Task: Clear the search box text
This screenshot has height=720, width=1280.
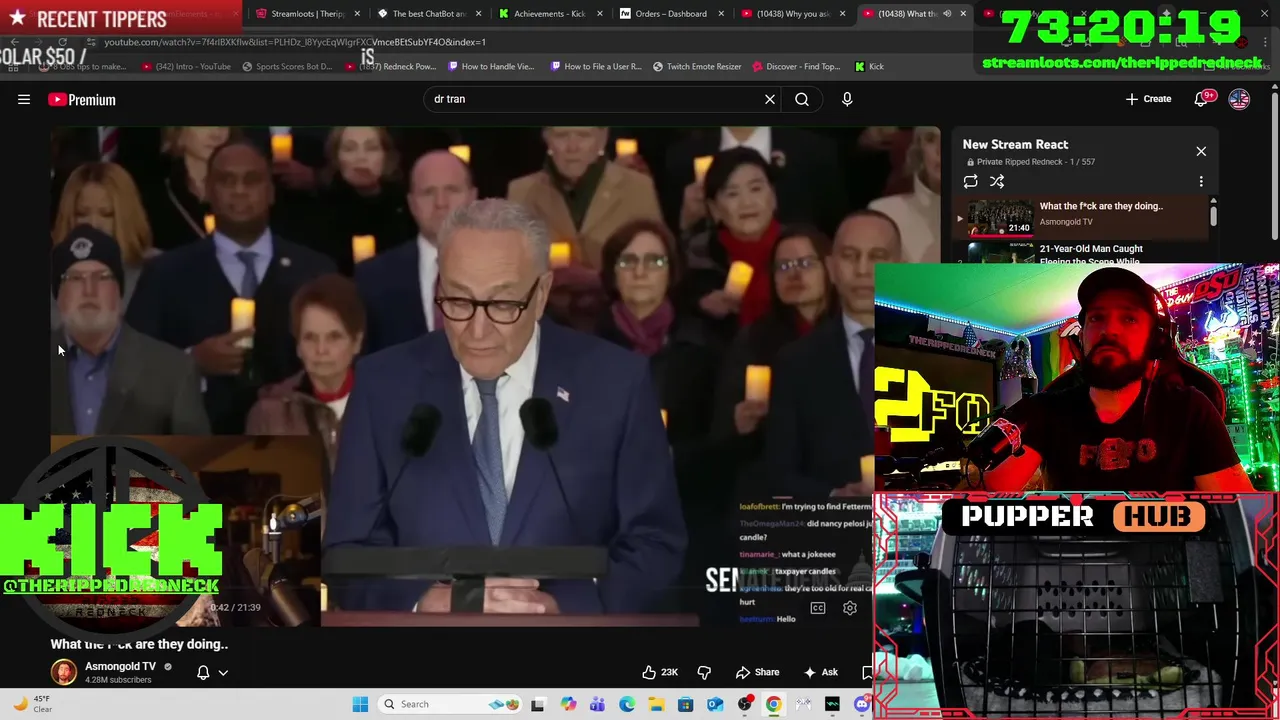Action: [770, 99]
